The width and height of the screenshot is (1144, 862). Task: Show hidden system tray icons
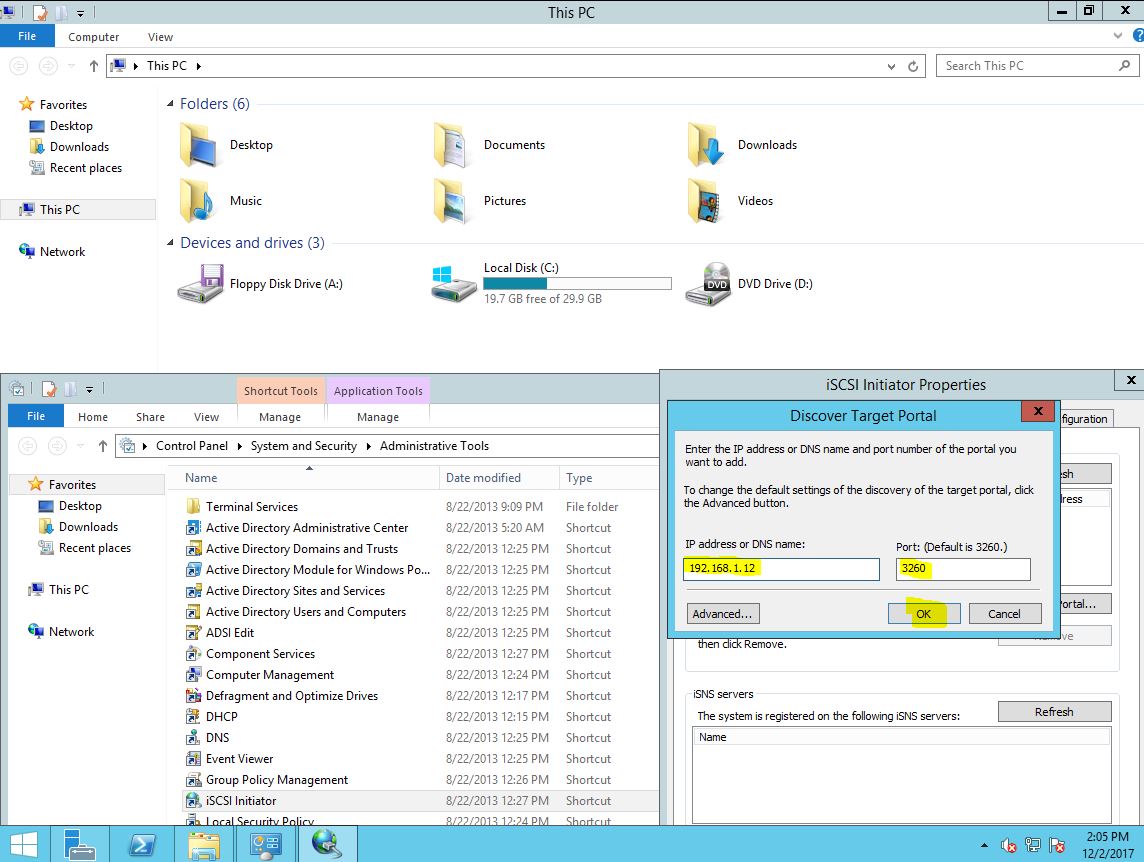coord(985,845)
